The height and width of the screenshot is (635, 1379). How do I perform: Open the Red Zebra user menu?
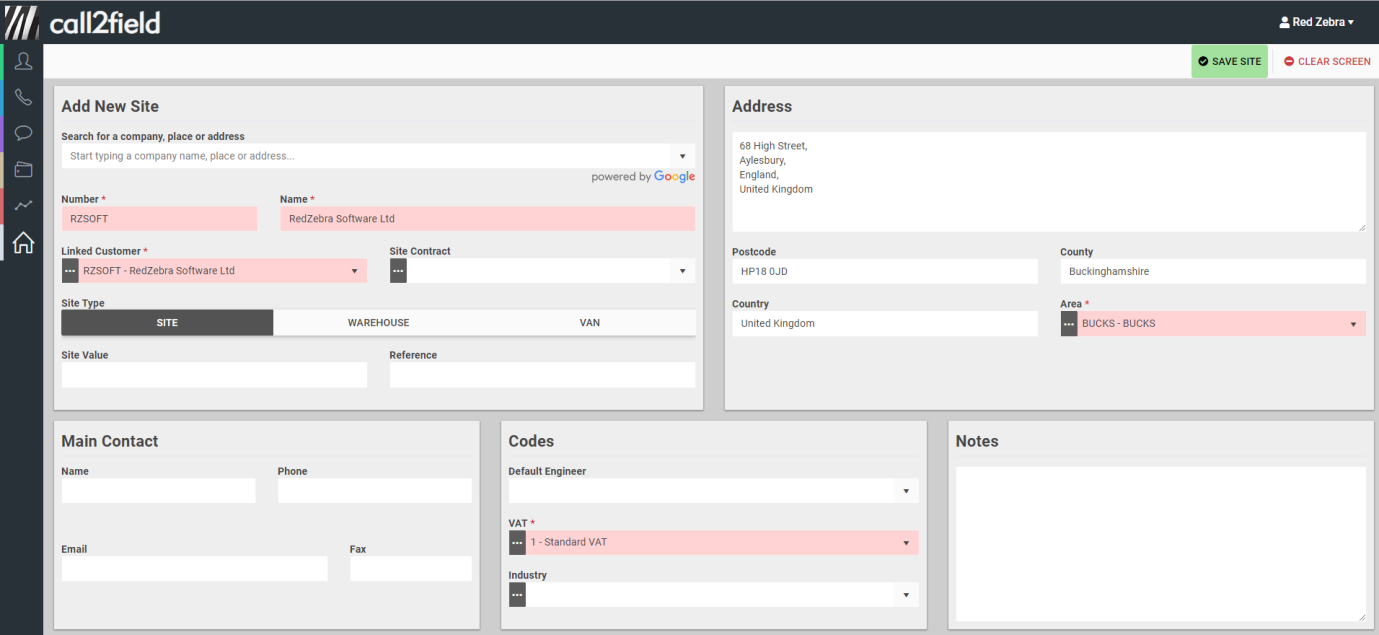point(1316,22)
